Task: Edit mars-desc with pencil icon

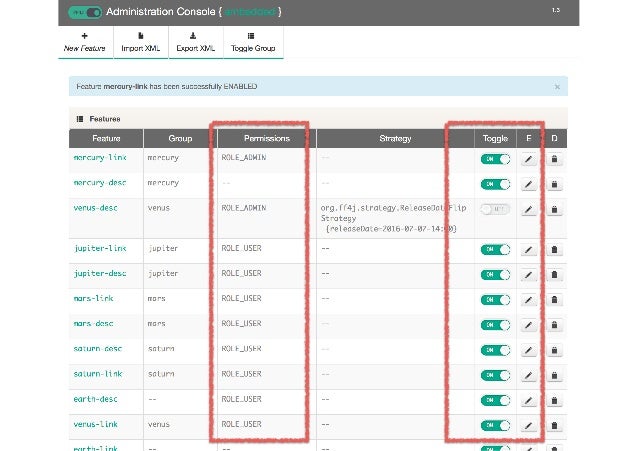Action: pyautogui.click(x=529, y=325)
